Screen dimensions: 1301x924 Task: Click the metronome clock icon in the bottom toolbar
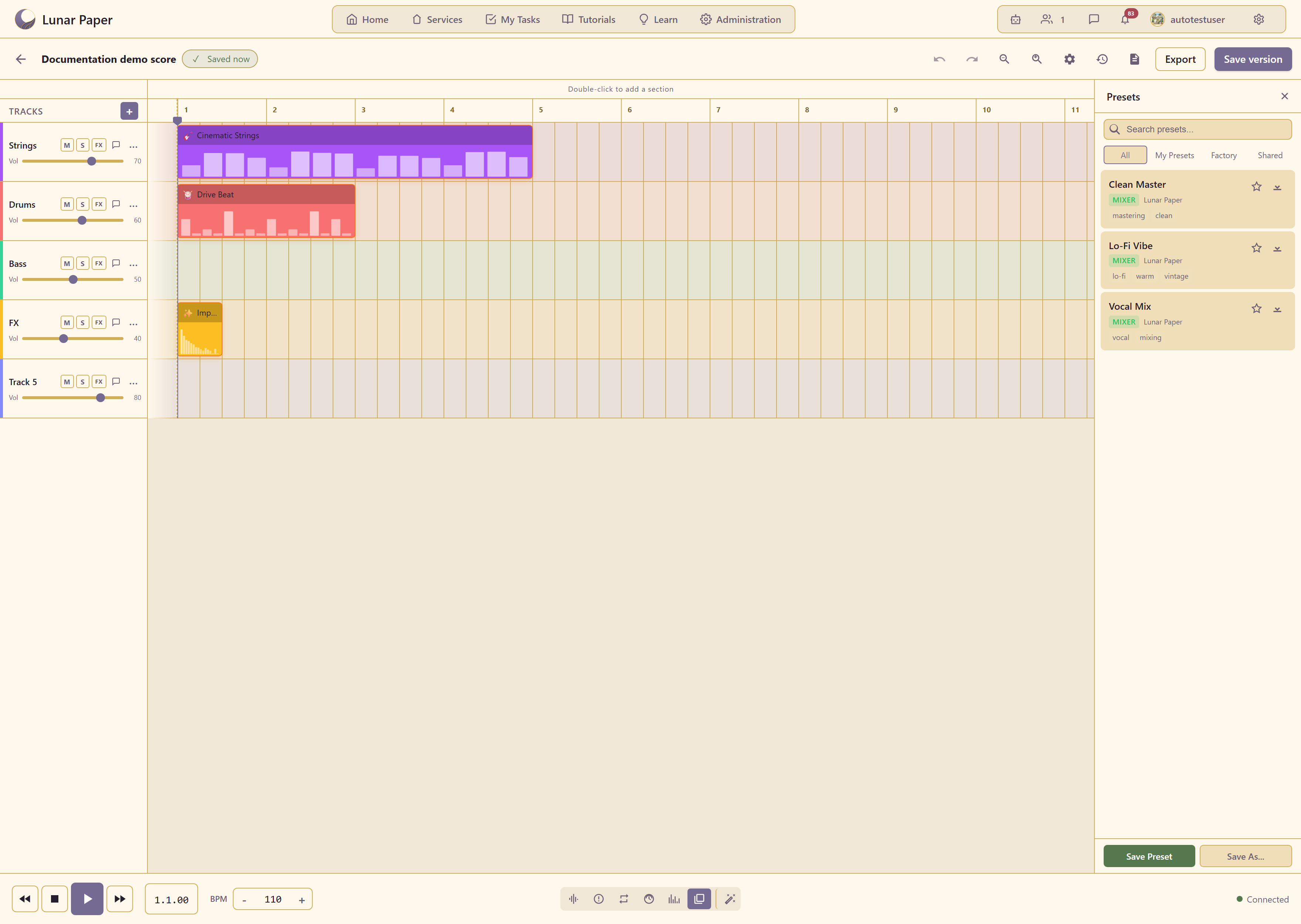click(x=649, y=899)
